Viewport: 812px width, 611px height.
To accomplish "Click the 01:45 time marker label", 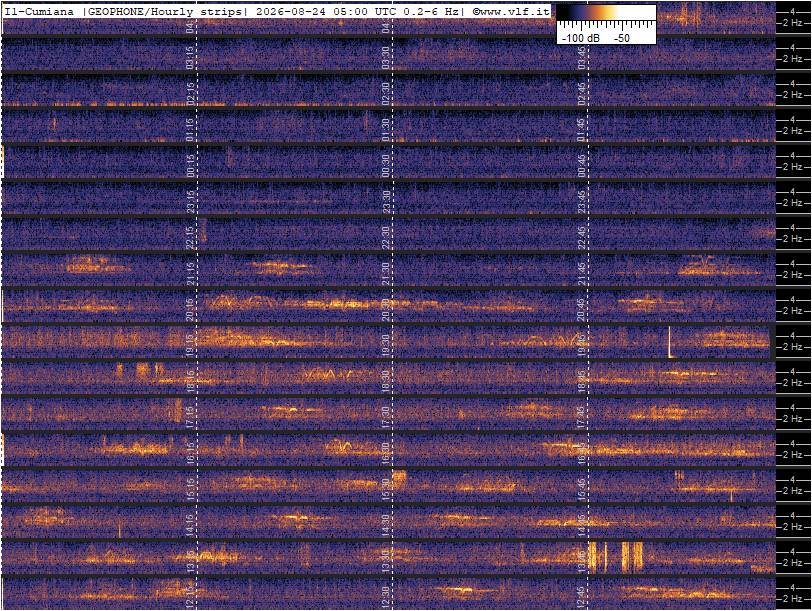I will [582, 129].
